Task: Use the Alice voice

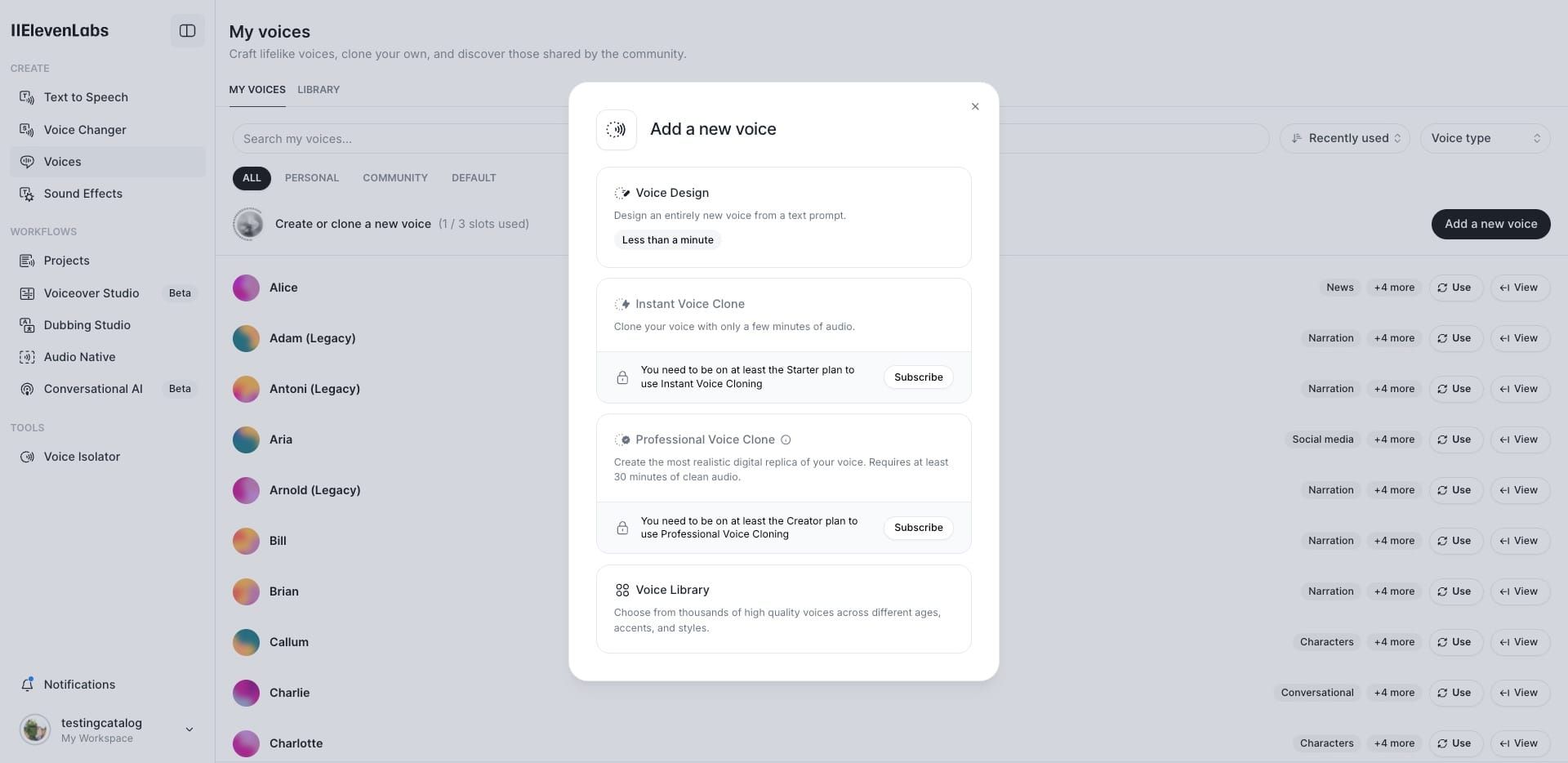Action: [x=1455, y=288]
